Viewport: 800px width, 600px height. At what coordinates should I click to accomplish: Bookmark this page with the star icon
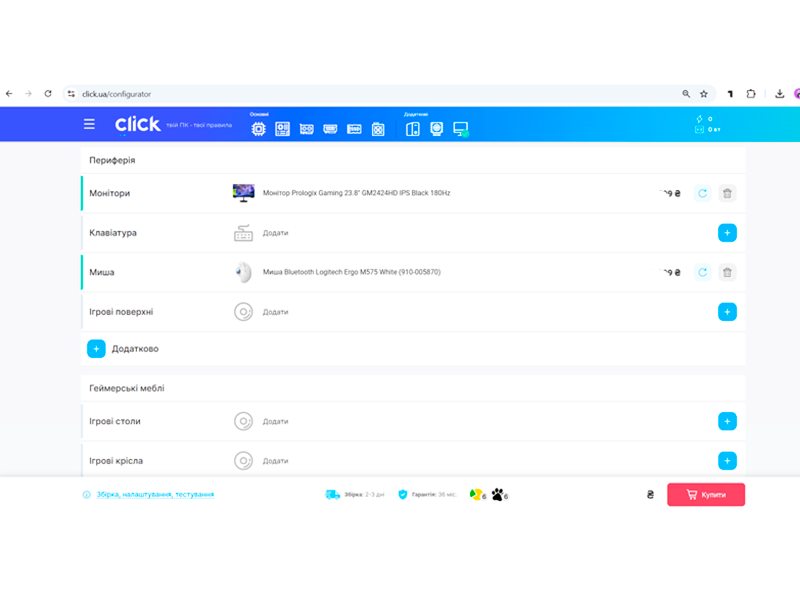(704, 94)
